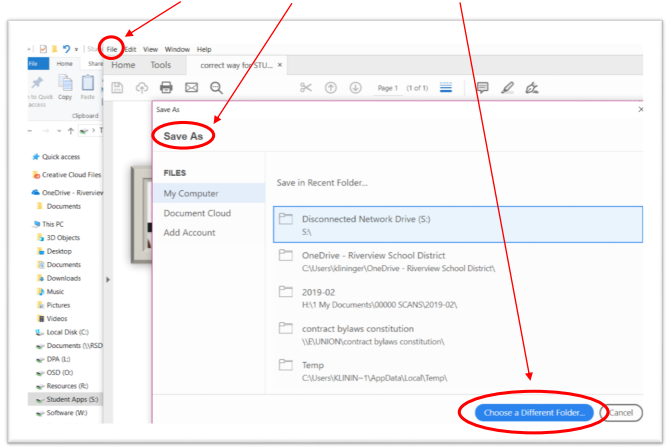
Task: Go to next page with down arrow icon
Action: (355, 88)
